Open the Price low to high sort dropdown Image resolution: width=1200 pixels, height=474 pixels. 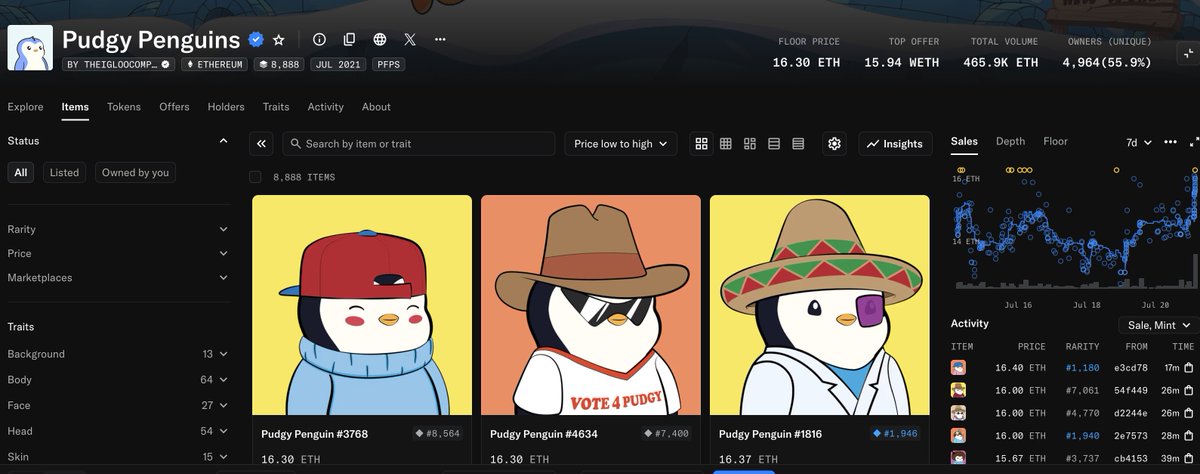[x=620, y=144]
